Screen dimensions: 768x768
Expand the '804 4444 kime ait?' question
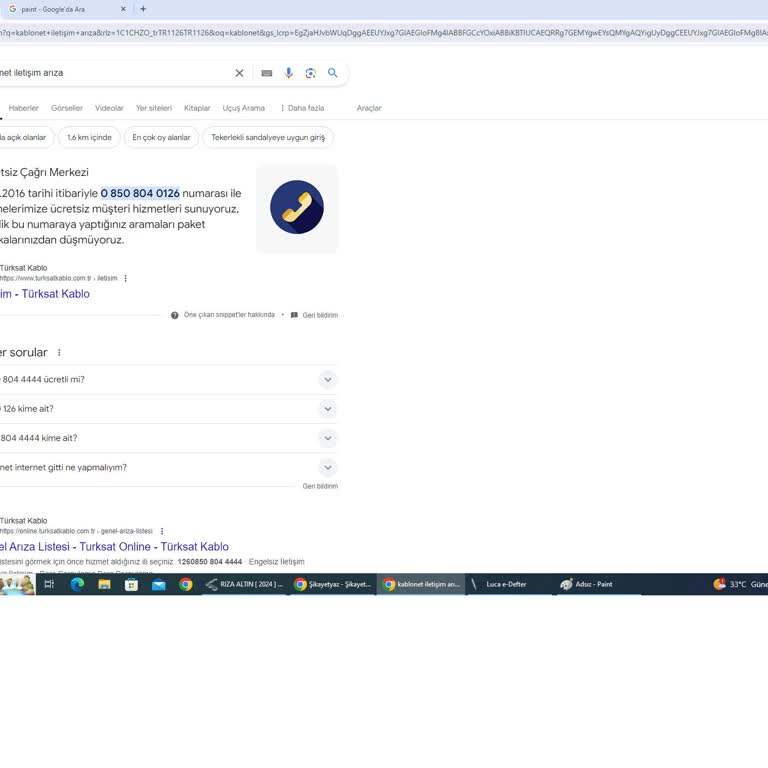[168, 438]
